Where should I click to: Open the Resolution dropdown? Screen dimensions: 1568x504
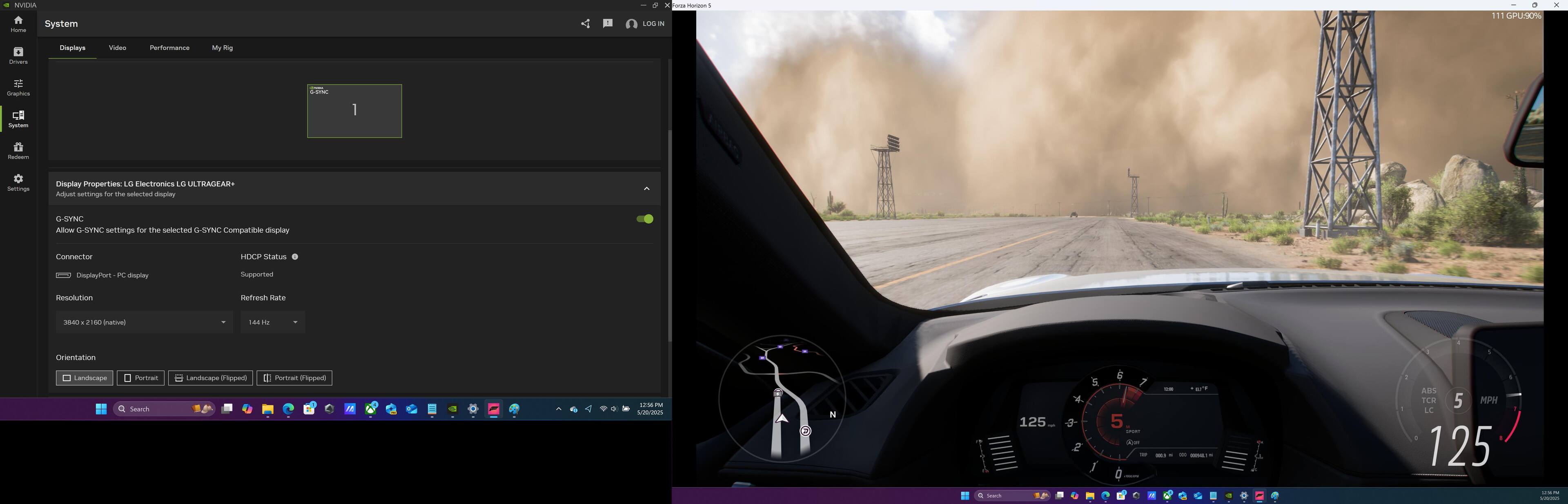pyautogui.click(x=144, y=322)
